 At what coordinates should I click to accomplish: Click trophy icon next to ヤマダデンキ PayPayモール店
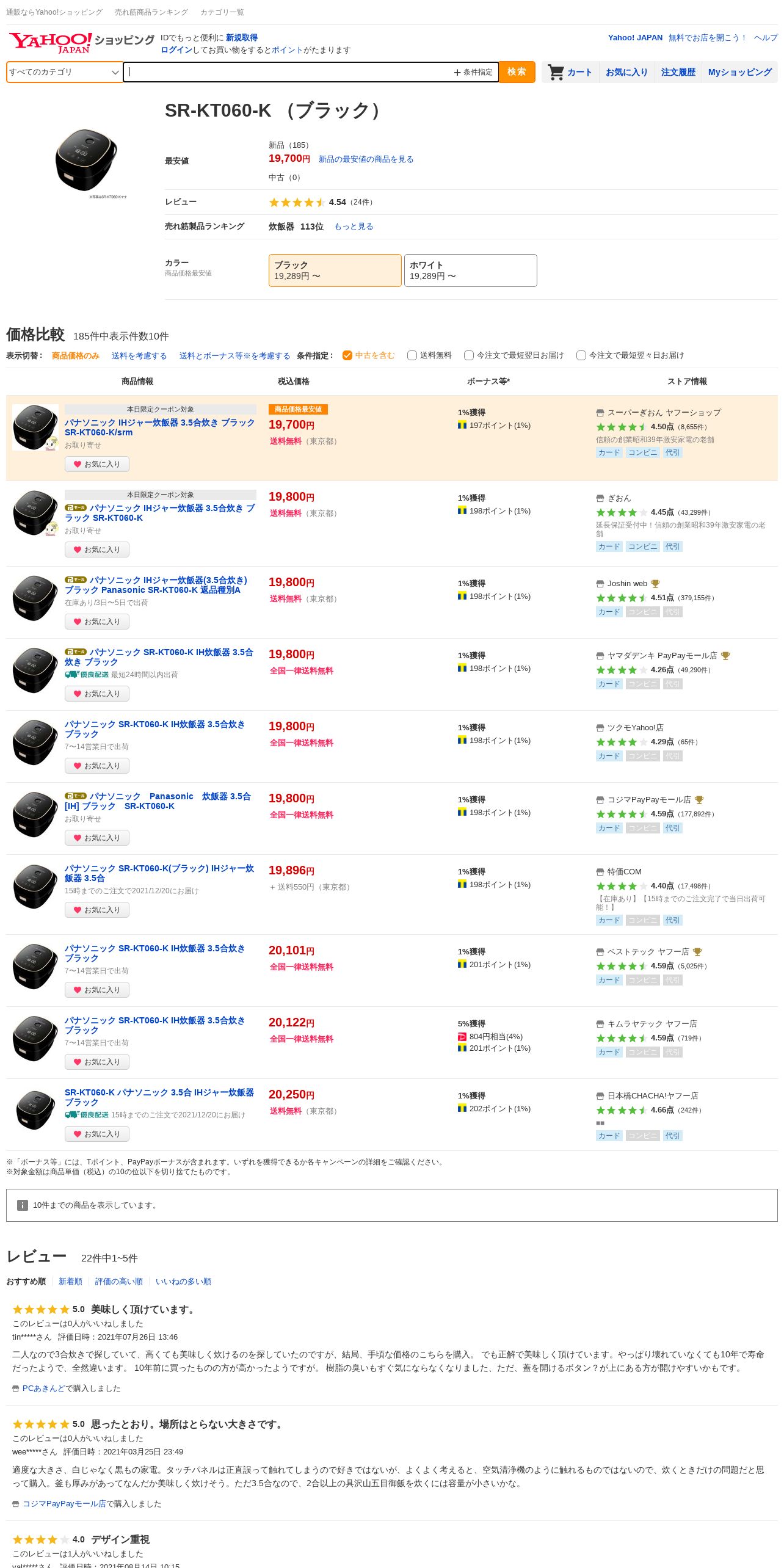pos(725,656)
